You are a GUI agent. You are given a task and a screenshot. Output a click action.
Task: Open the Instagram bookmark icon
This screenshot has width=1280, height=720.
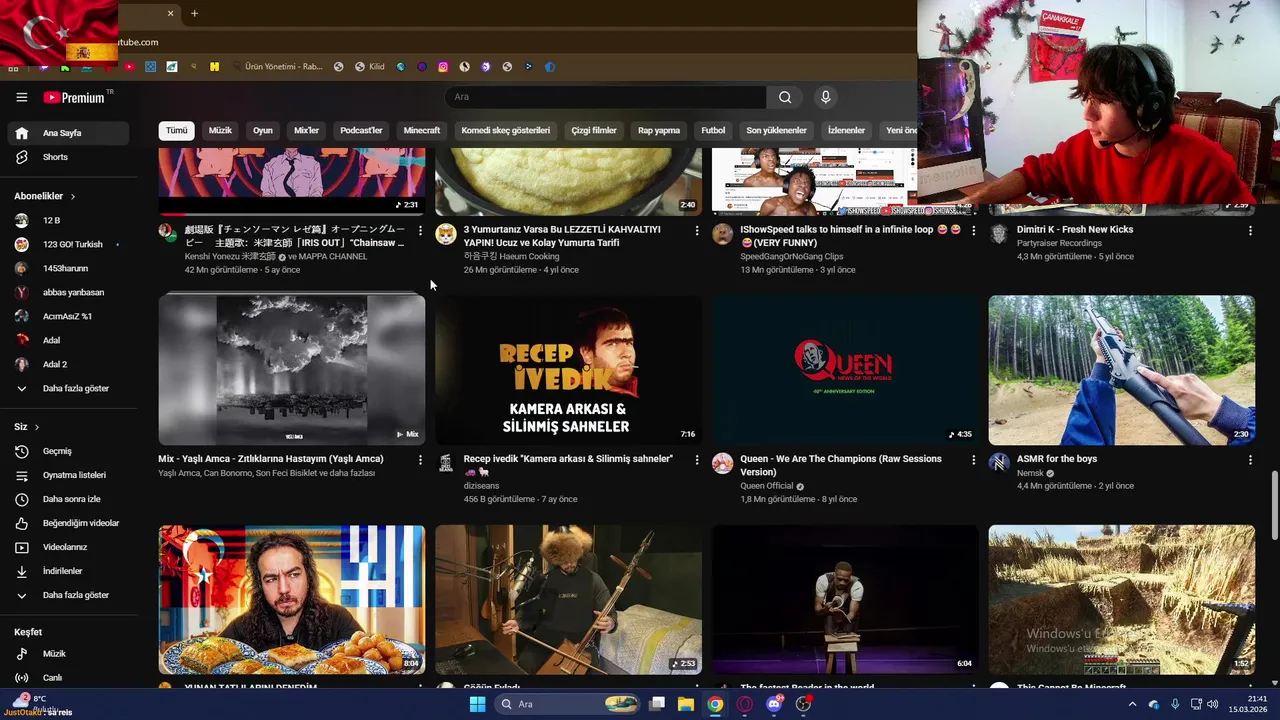(x=443, y=67)
